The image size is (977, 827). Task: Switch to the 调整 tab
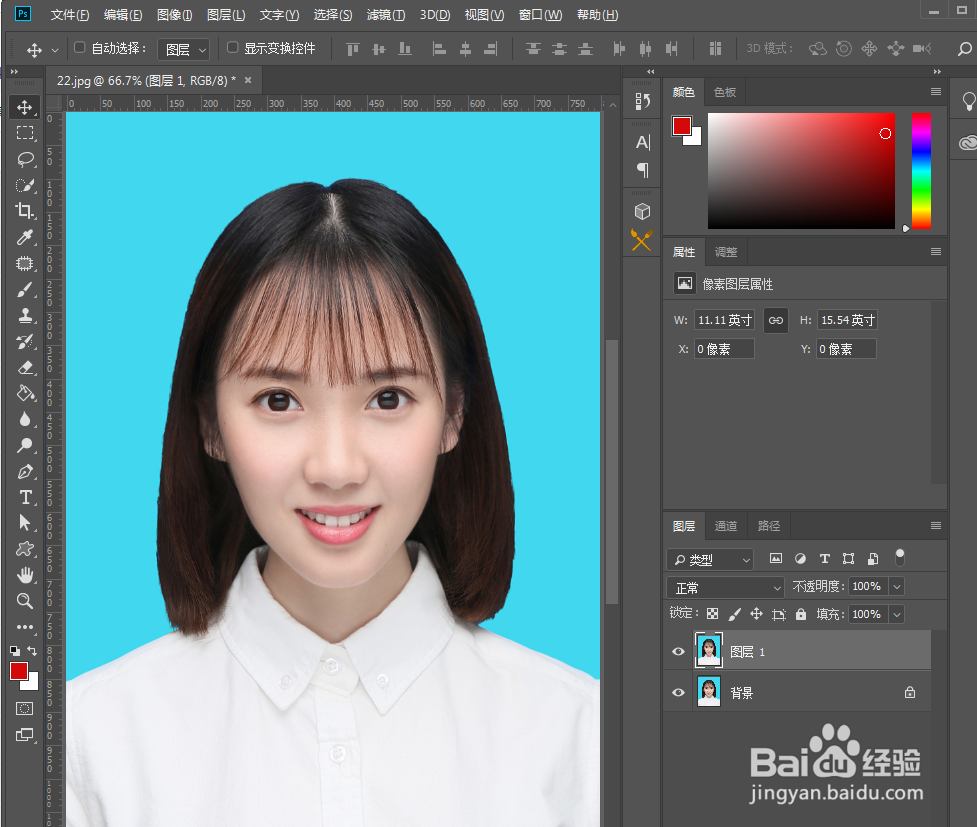pos(726,252)
